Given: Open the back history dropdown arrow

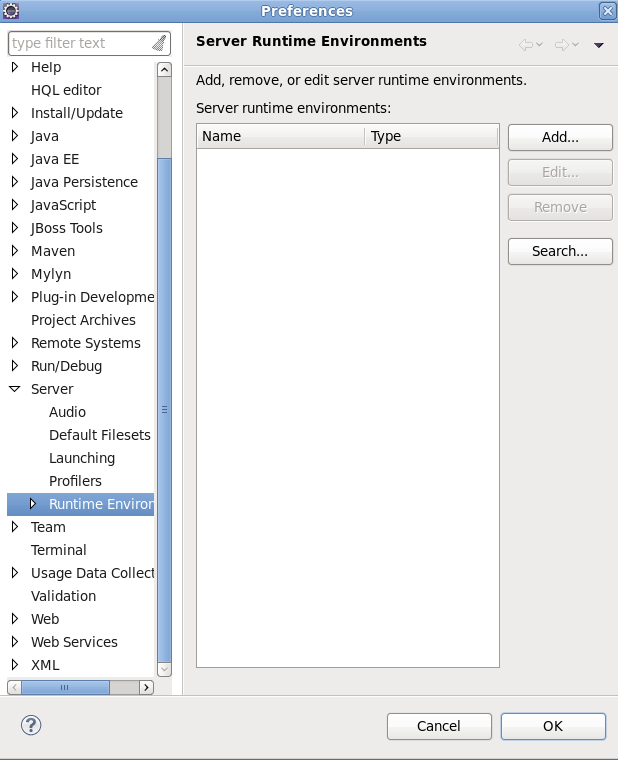Looking at the screenshot, I should [x=539, y=45].
